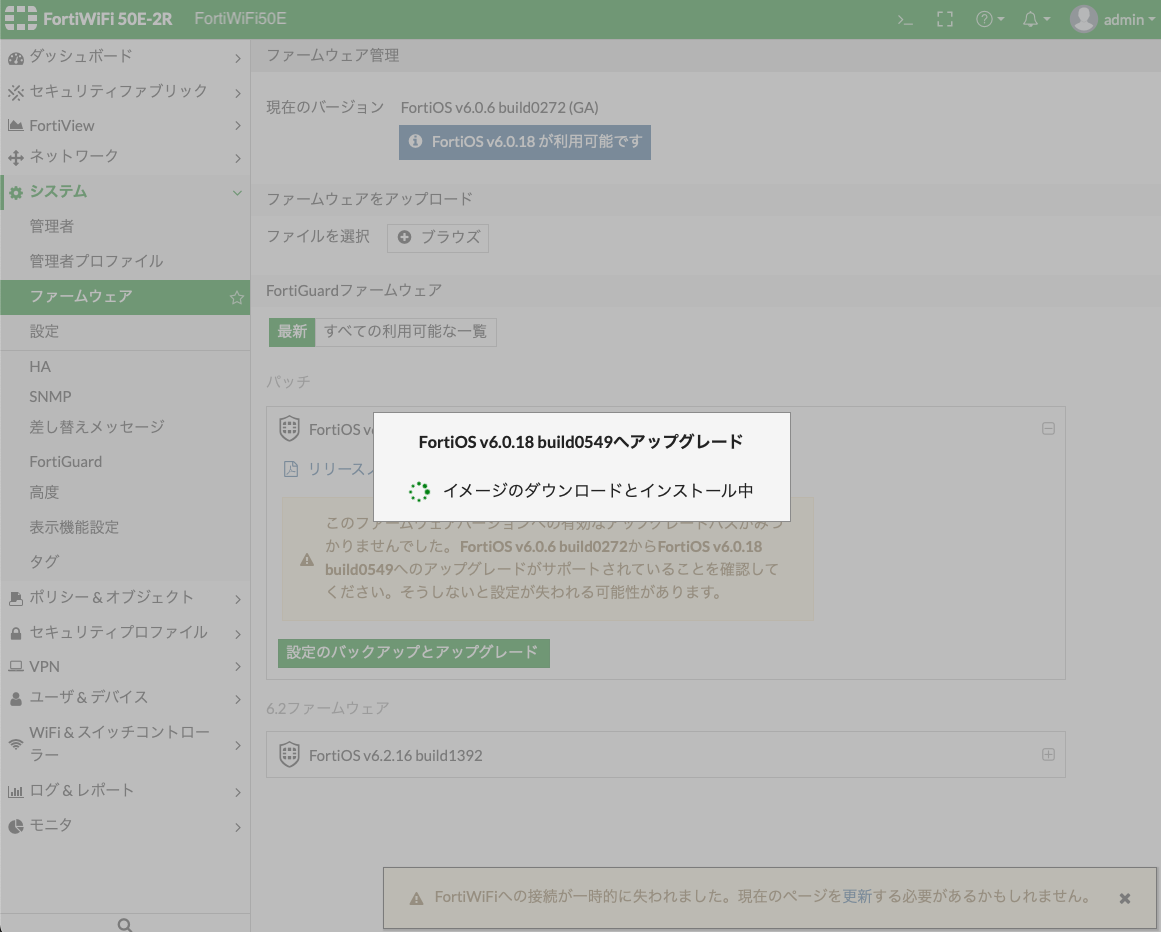The width and height of the screenshot is (1161, 932).
Task: Dismiss the connection lost notification
Action: pos(1124,897)
